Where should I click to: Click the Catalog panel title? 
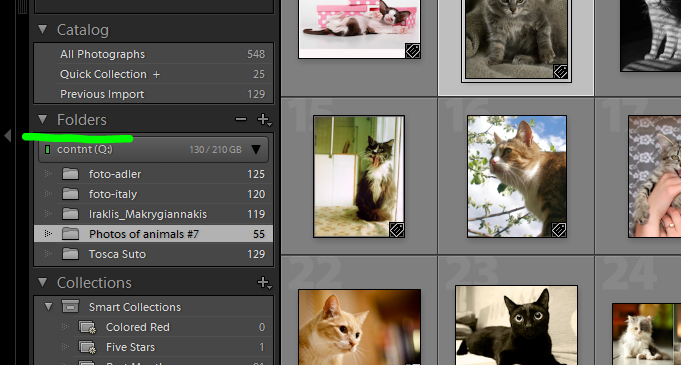point(83,30)
